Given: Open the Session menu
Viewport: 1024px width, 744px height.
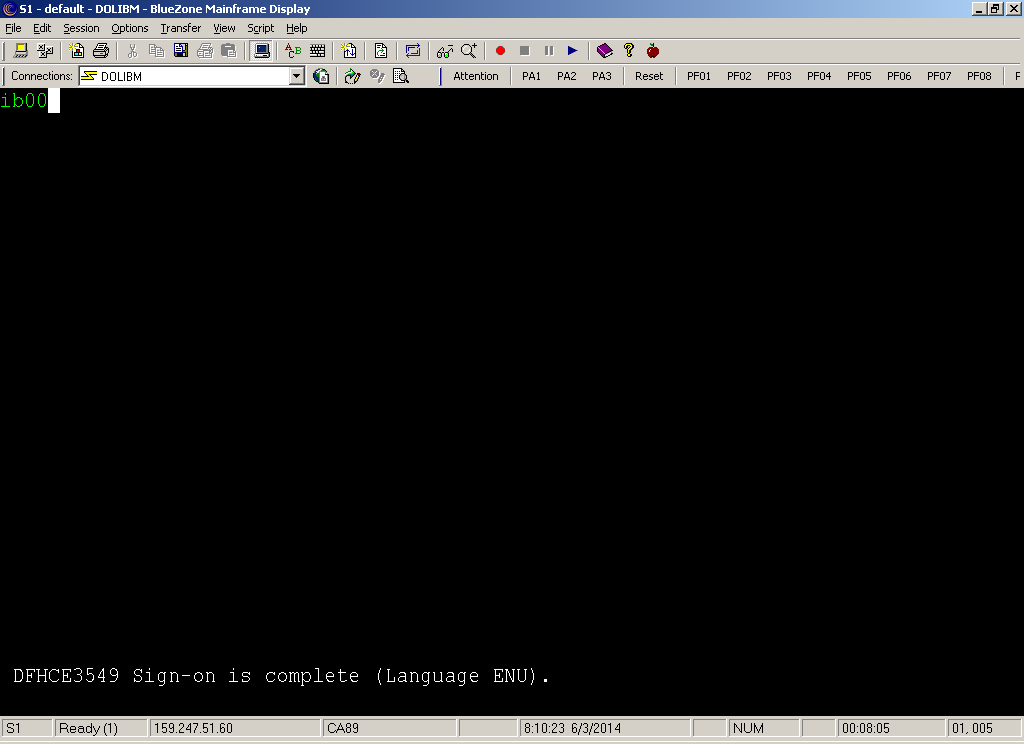Looking at the screenshot, I should [81, 28].
